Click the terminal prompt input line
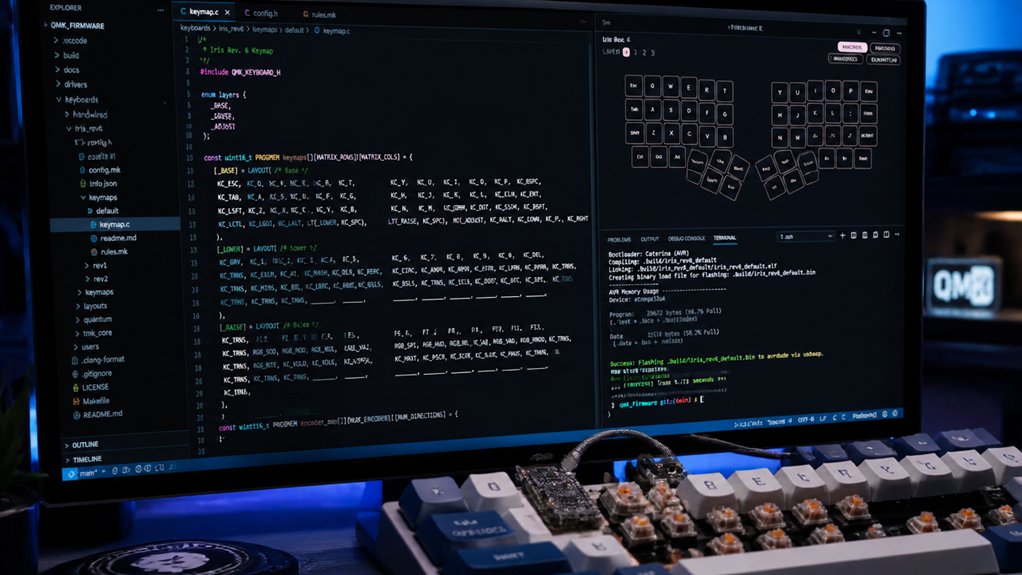 658,401
